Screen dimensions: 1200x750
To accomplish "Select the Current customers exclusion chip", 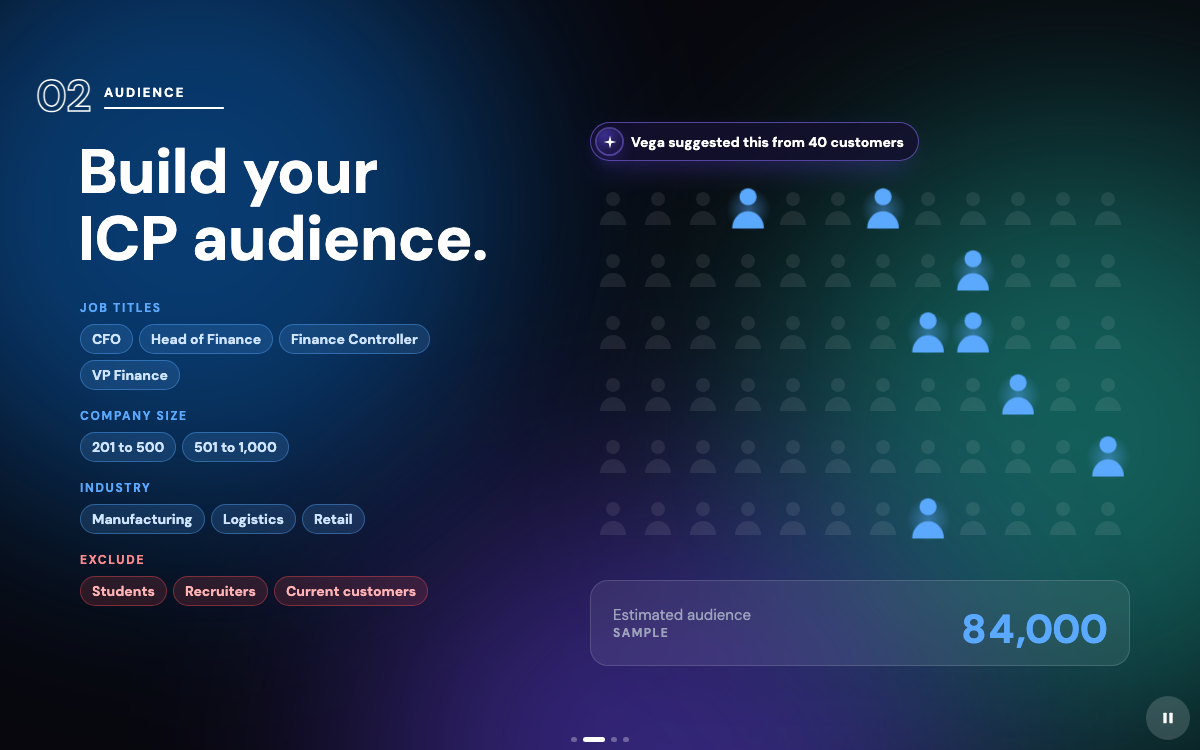I will click(x=351, y=591).
